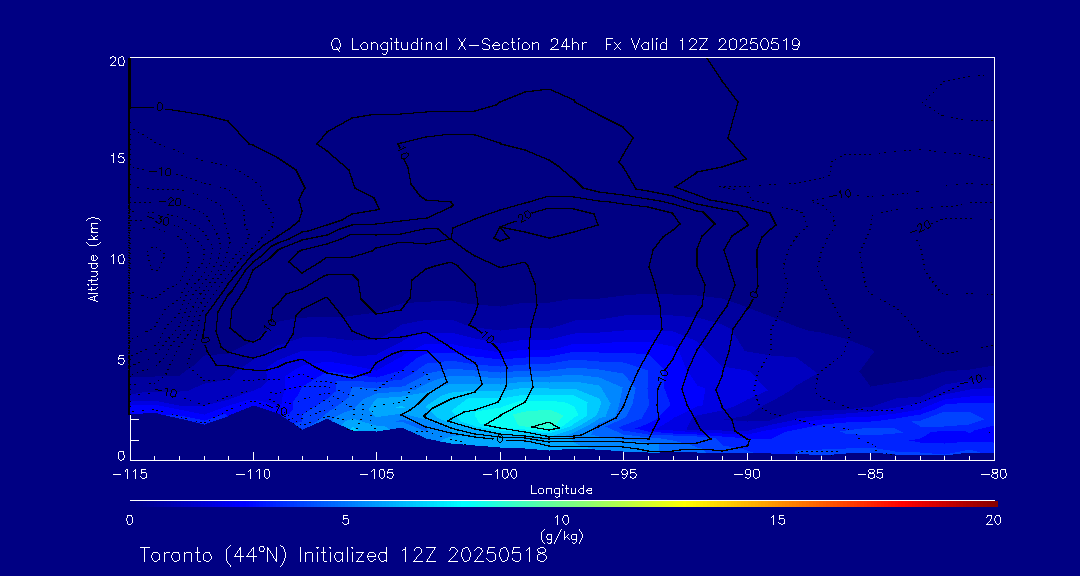
Task: Click the solid 20 contour label near 11 km
Action: point(525,216)
